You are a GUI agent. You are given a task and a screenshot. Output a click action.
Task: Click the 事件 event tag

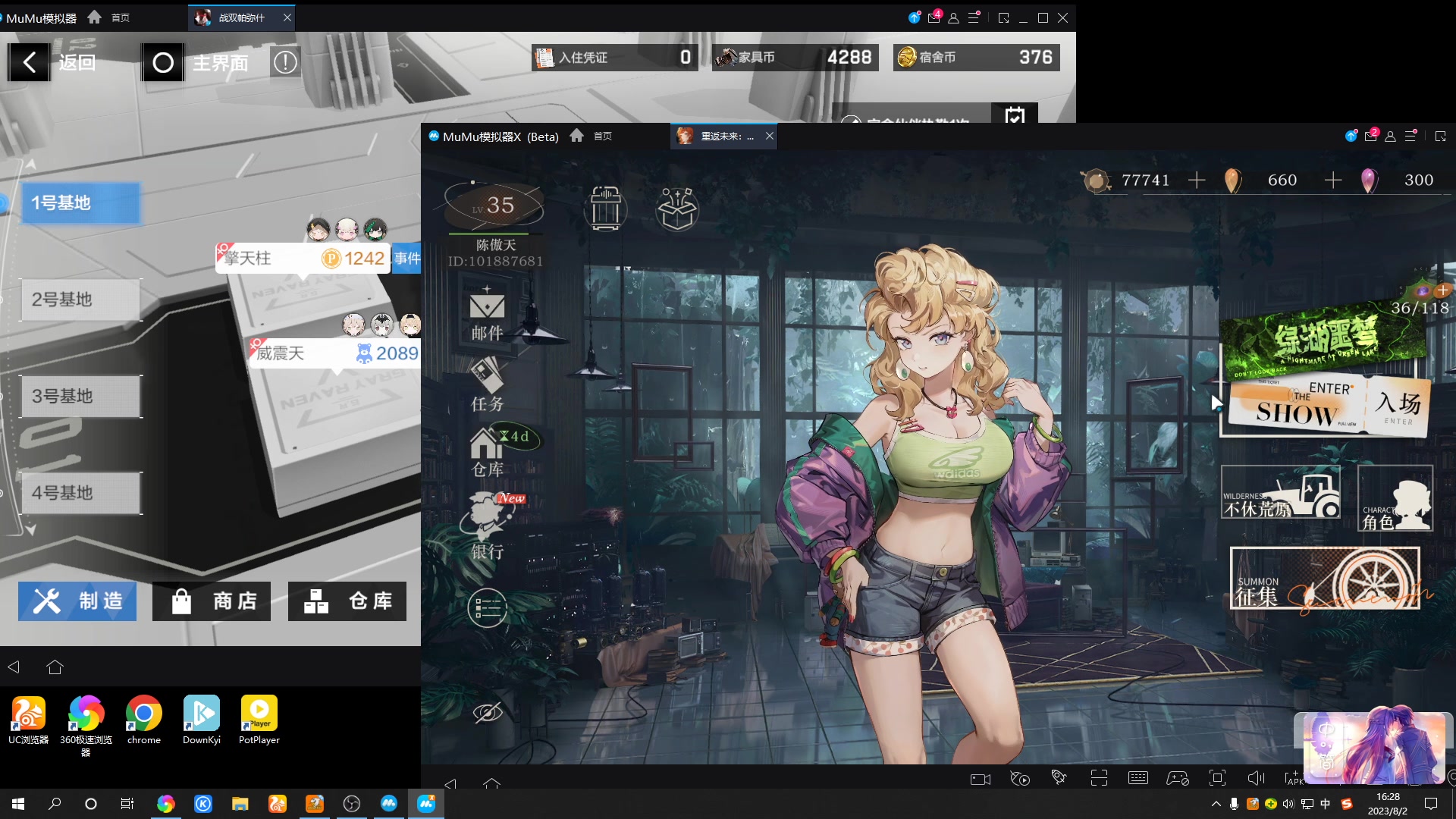click(406, 259)
